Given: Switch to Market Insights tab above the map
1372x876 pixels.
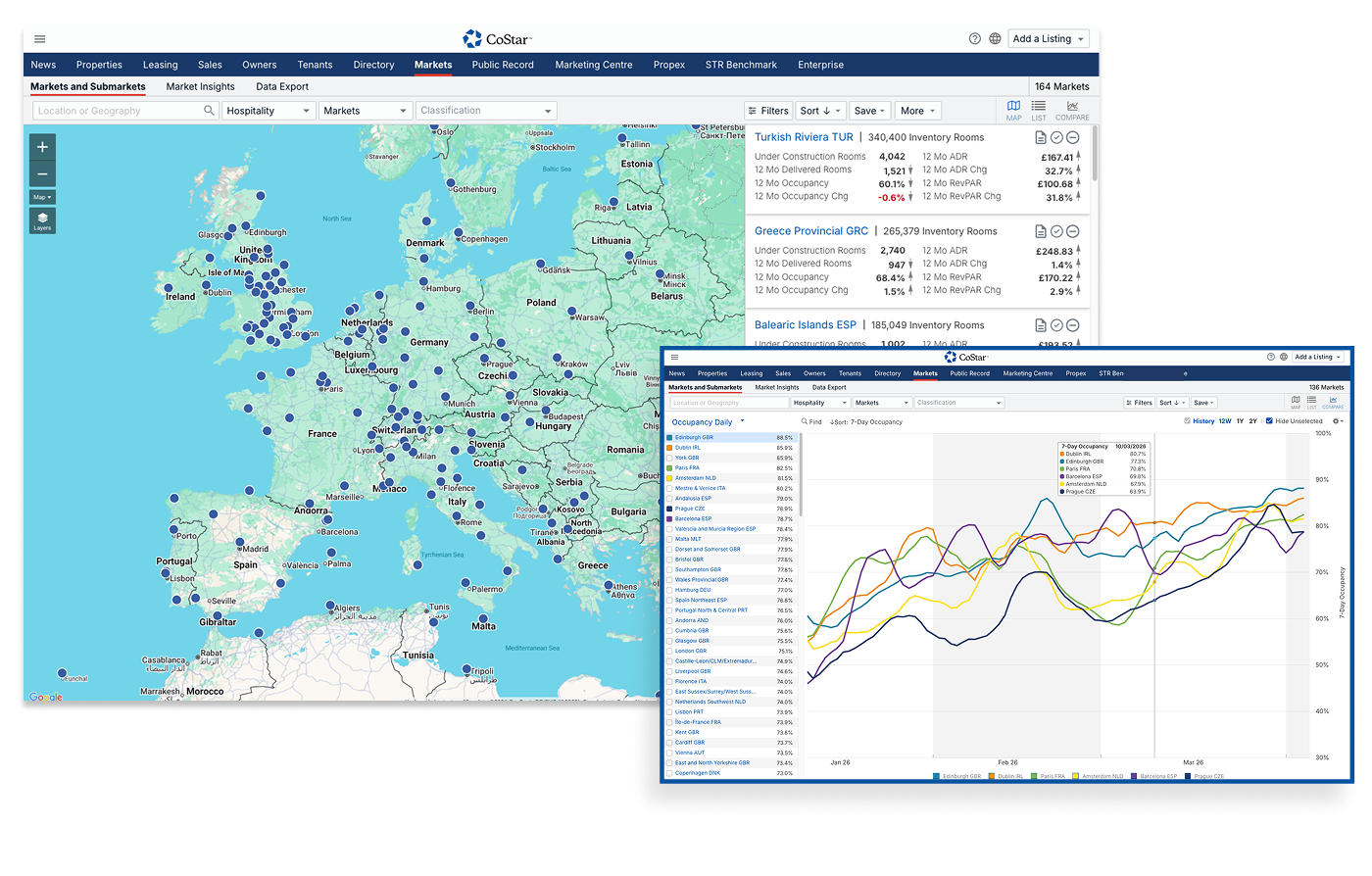Looking at the screenshot, I should [x=200, y=86].
